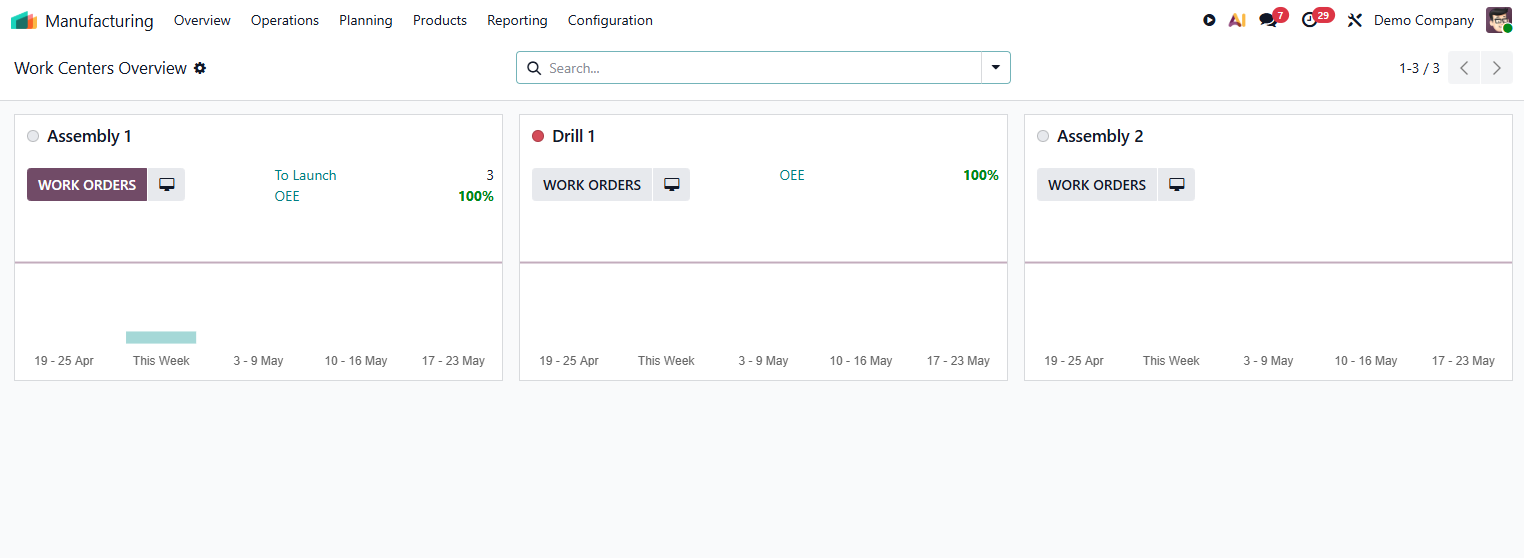
Task: Click the 1-3 / 3 pager counter
Action: [1419, 68]
